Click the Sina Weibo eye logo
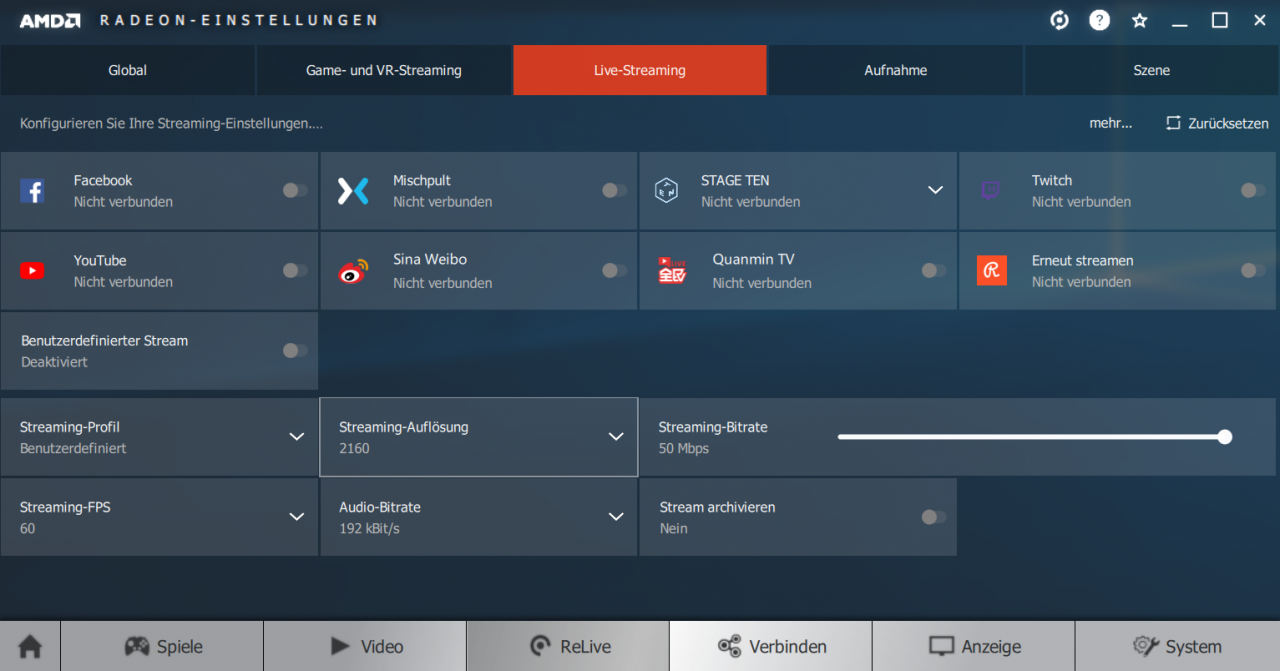The width and height of the screenshot is (1280, 671). tap(353, 271)
